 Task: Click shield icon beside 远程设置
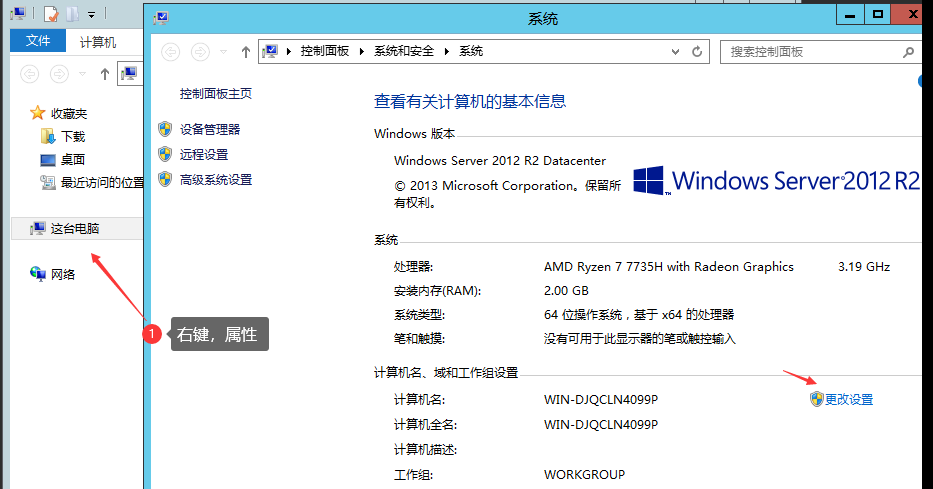pyautogui.click(x=165, y=154)
